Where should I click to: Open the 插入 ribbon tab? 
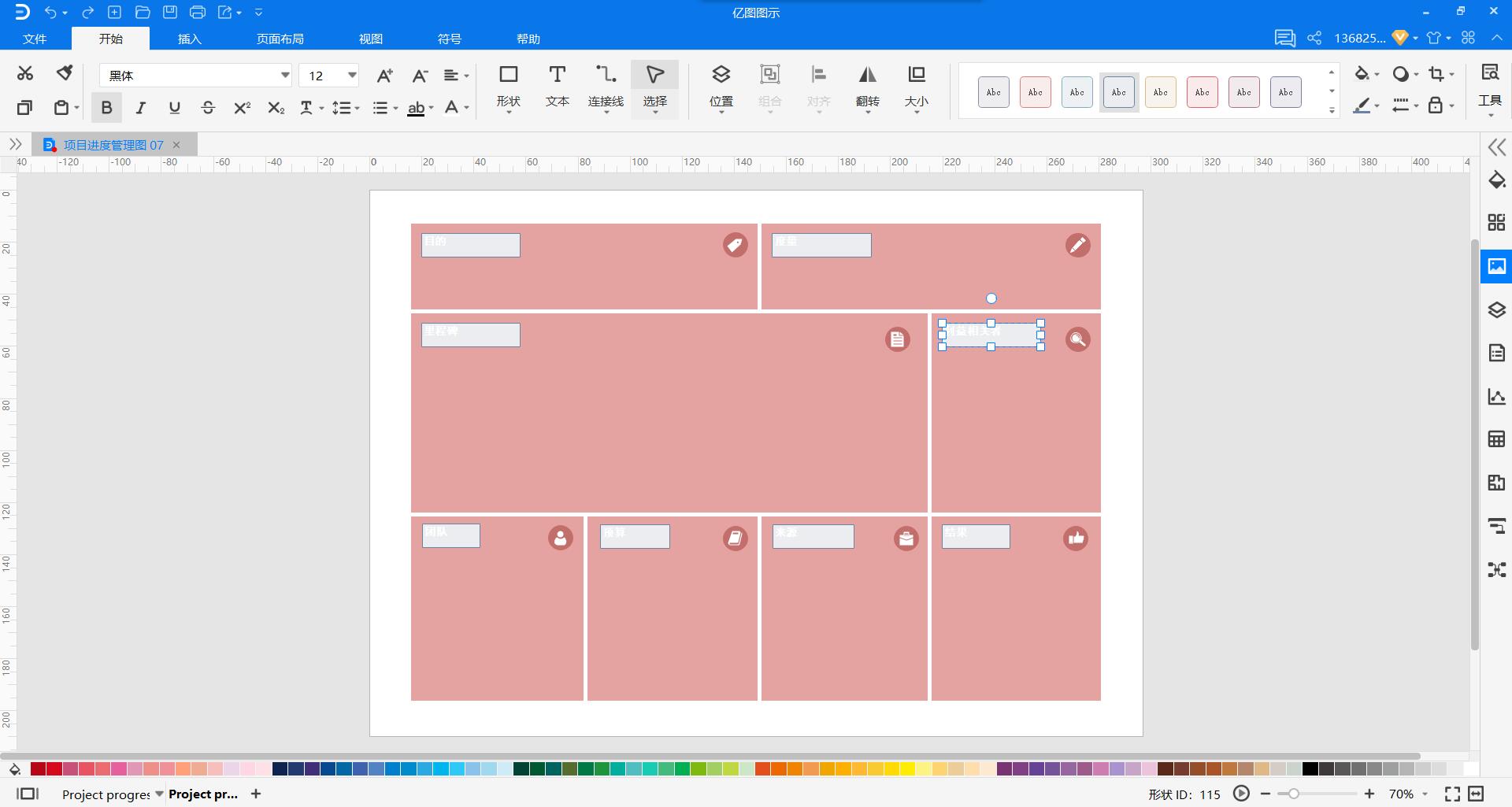pos(189,39)
